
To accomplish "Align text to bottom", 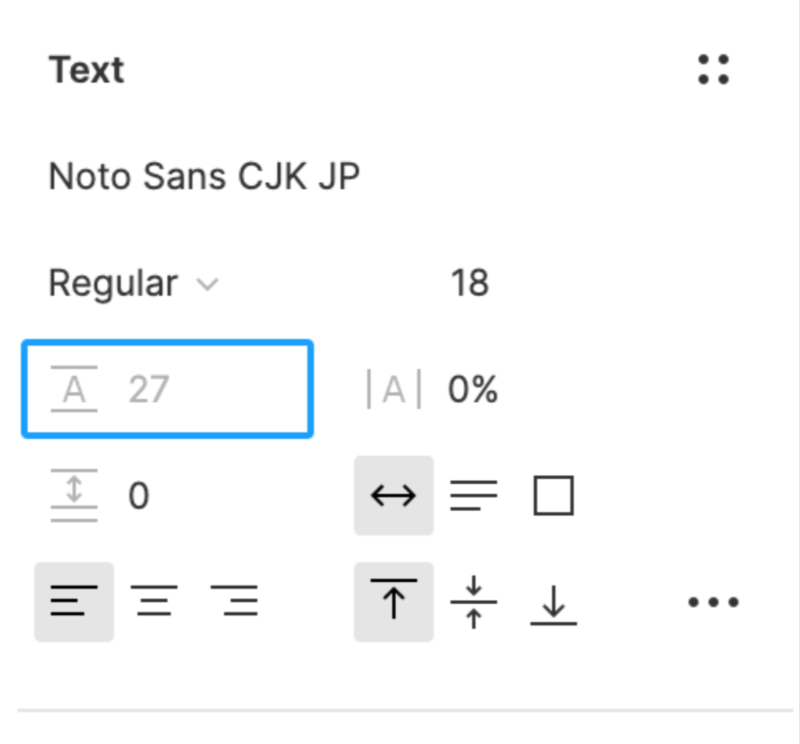I will pyautogui.click(x=553, y=602).
